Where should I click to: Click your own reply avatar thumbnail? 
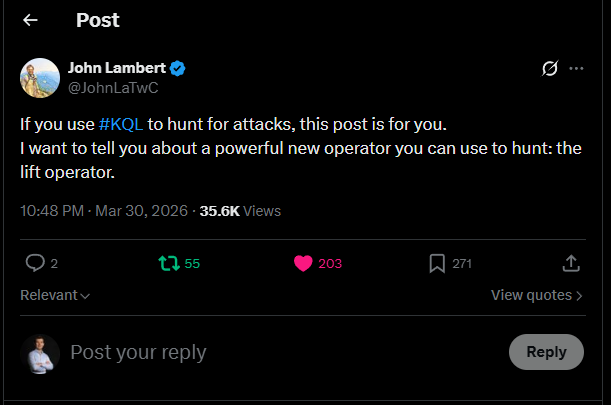[40, 353]
